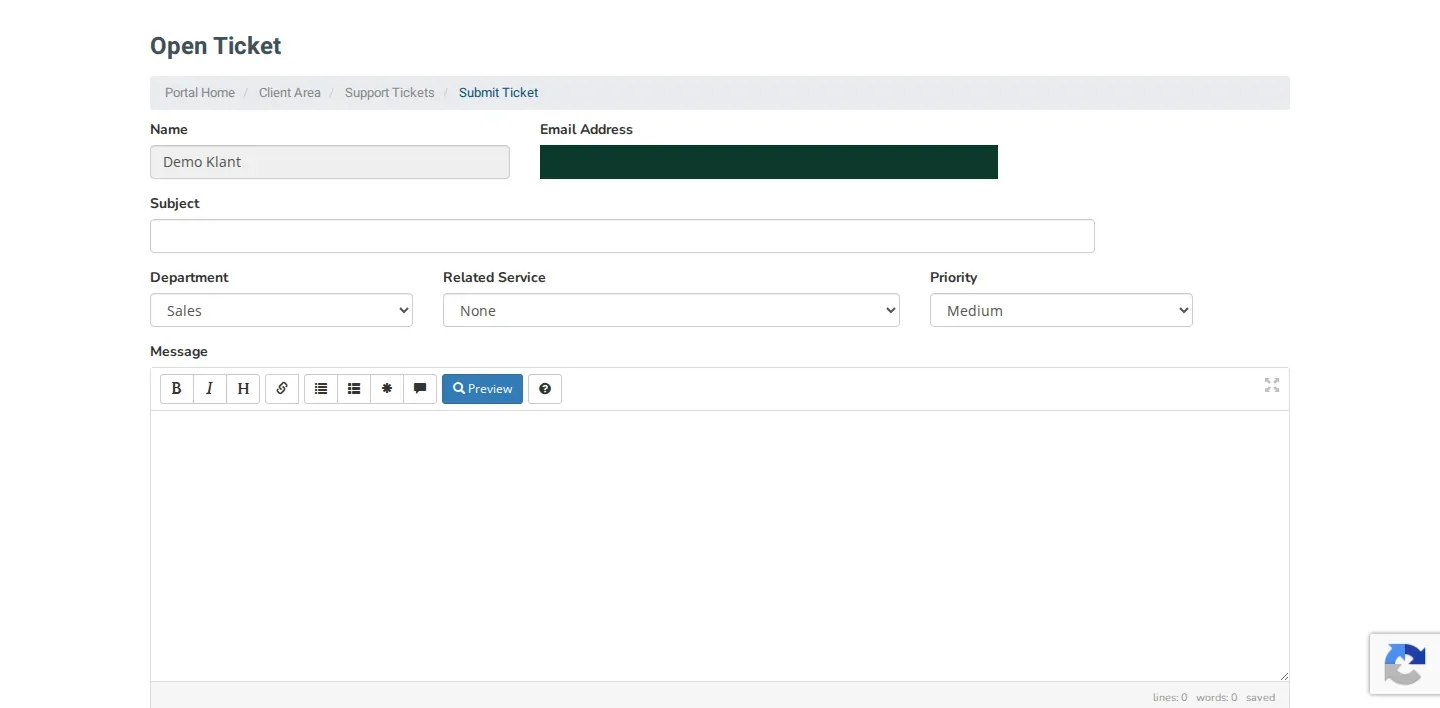Insert an unordered list in the message
This screenshot has height=708, width=1440.
(321, 389)
